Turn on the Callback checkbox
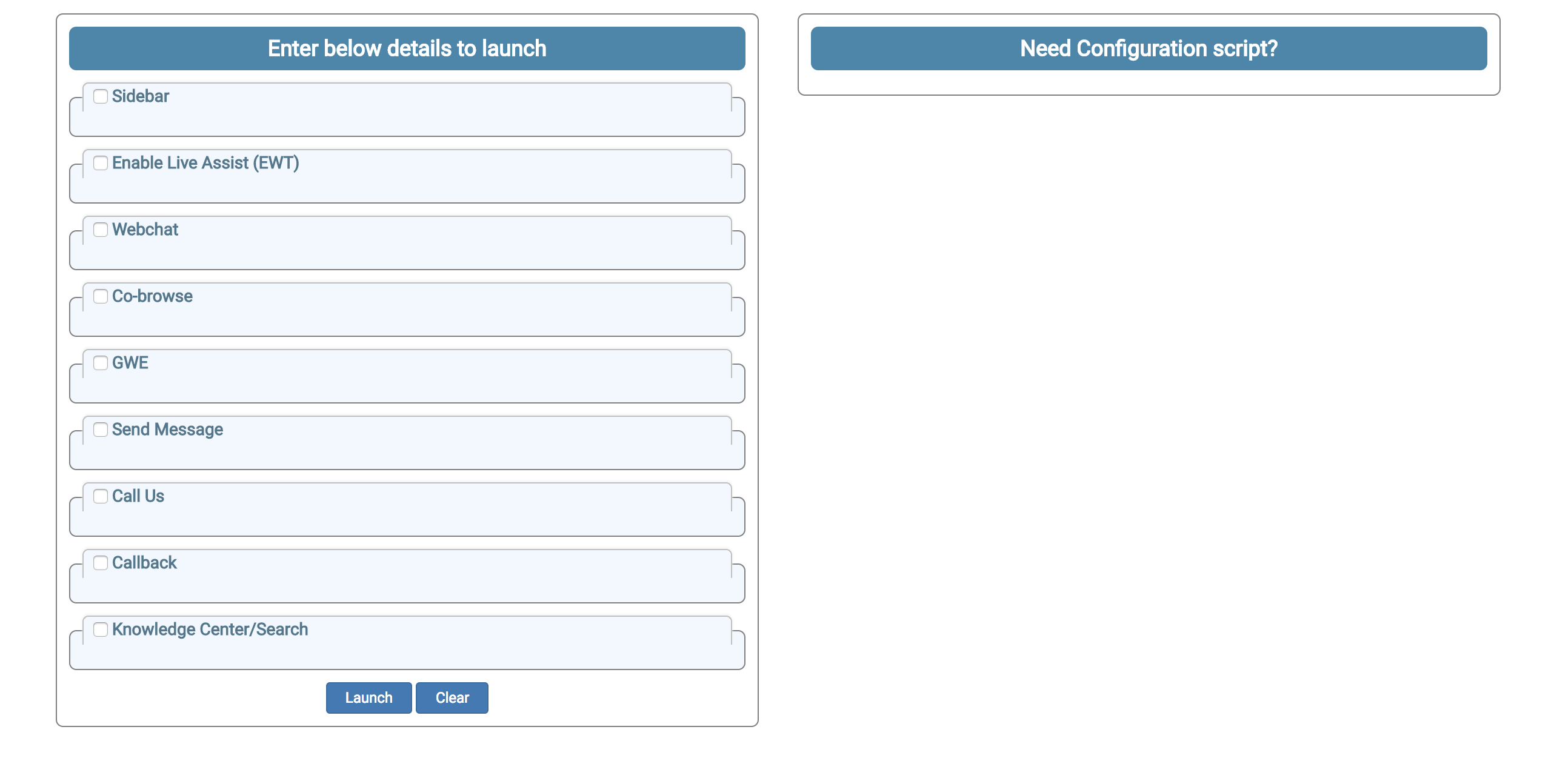This screenshot has height=784, width=1554. (x=101, y=563)
